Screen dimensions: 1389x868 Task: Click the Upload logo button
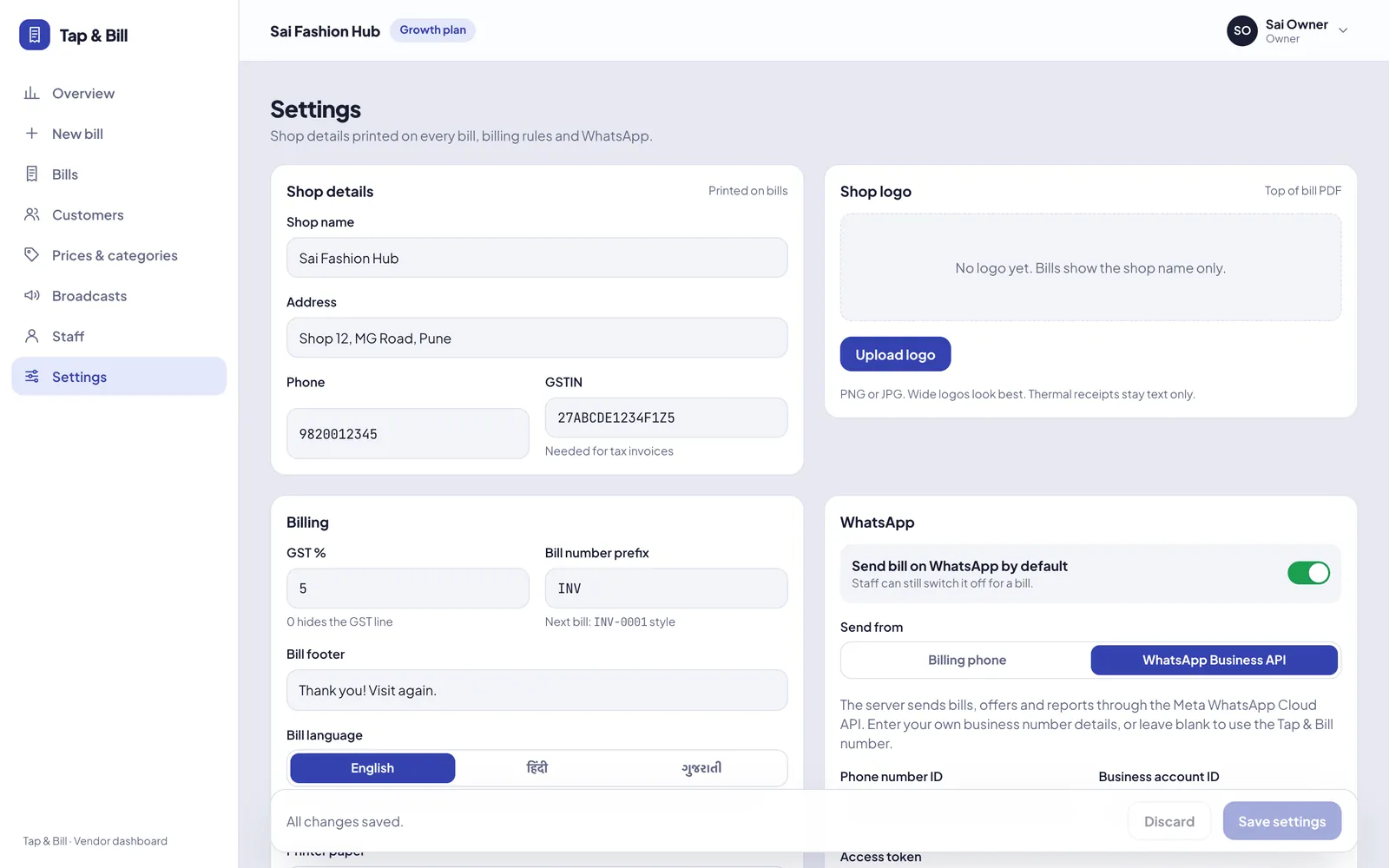tap(895, 354)
